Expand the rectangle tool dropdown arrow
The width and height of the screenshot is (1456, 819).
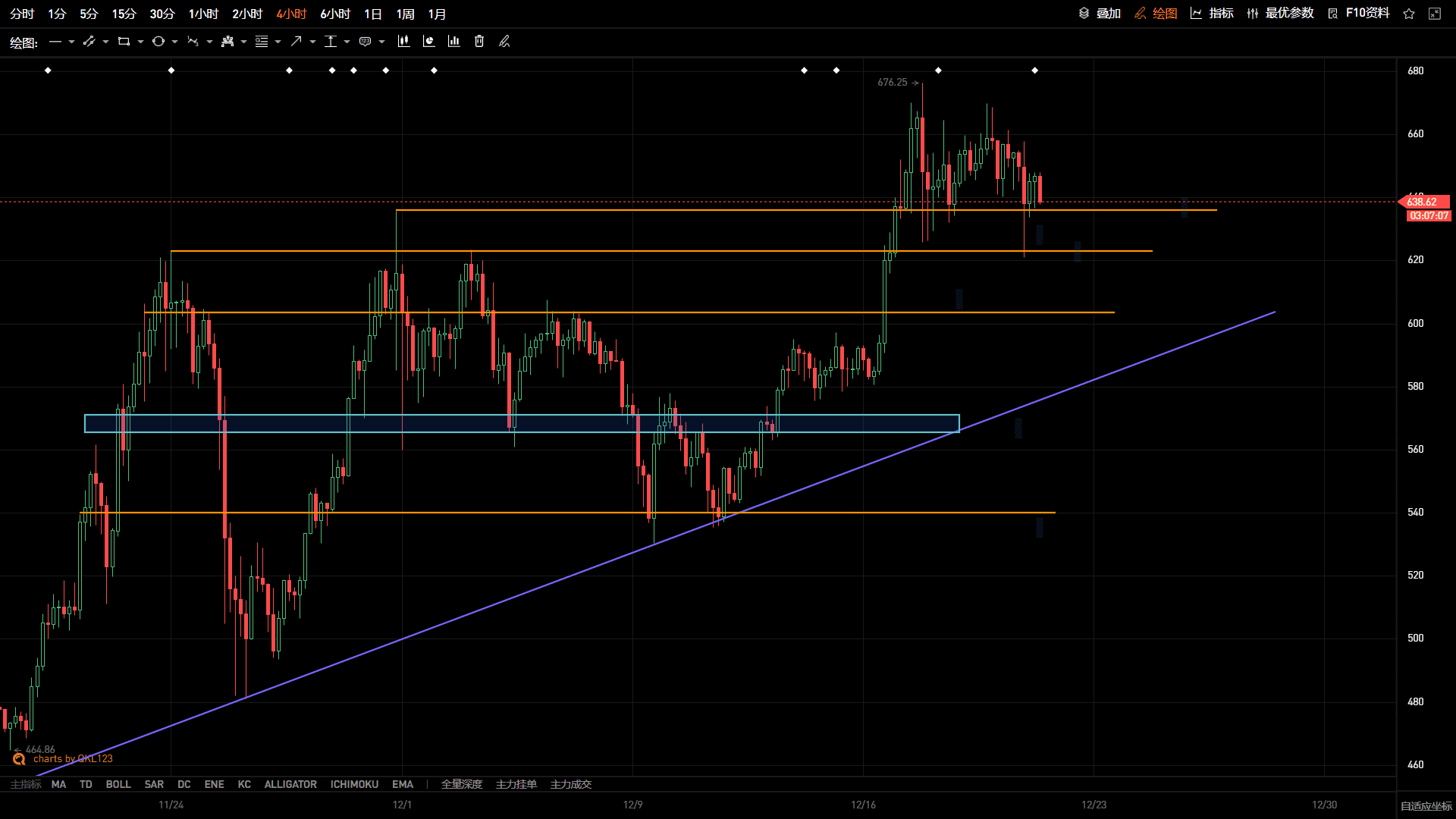(x=140, y=42)
